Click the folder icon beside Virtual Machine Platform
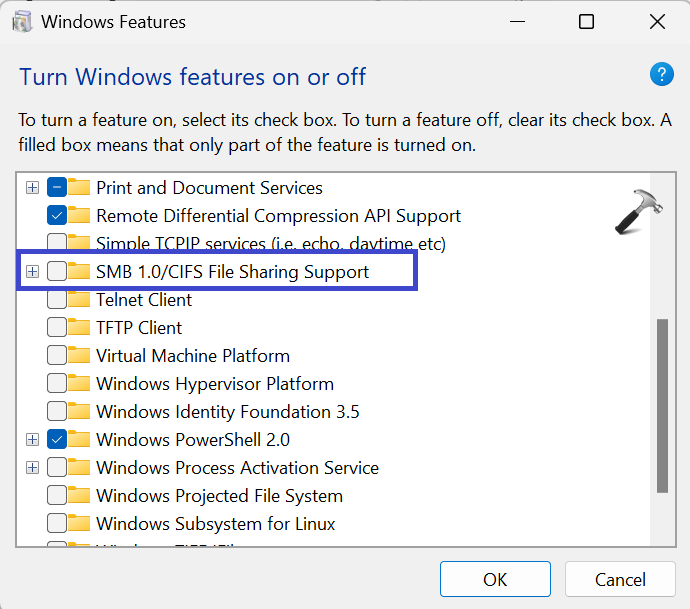The image size is (690, 609). [80, 356]
